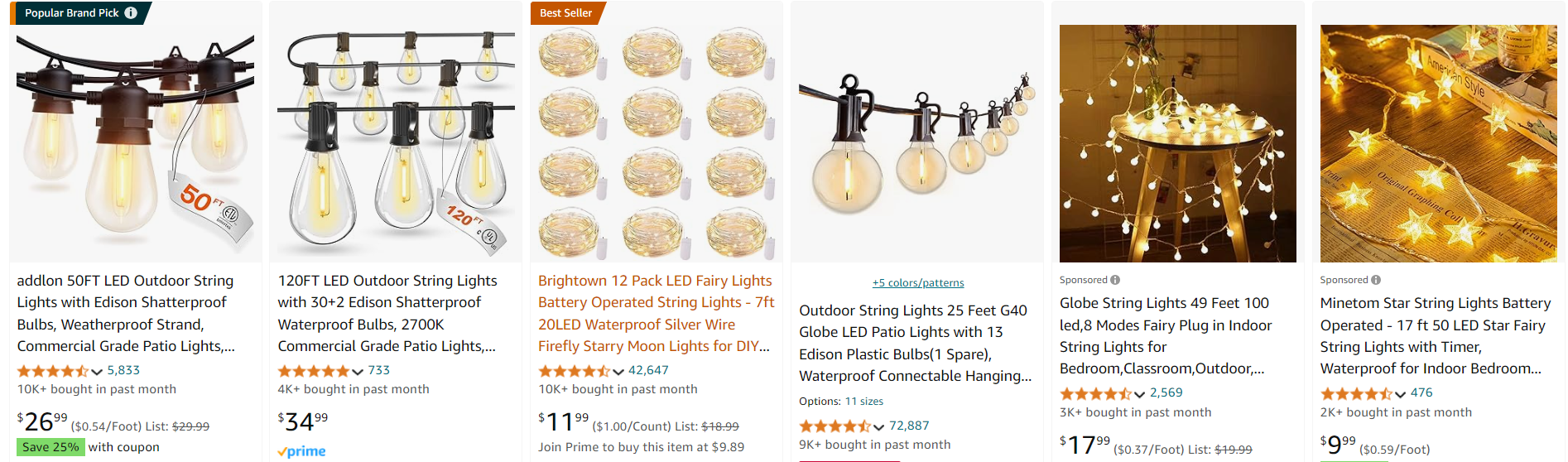Click the star rating of Brightown fairy lights
The width and height of the screenshot is (1568, 462).
pyautogui.click(x=575, y=371)
